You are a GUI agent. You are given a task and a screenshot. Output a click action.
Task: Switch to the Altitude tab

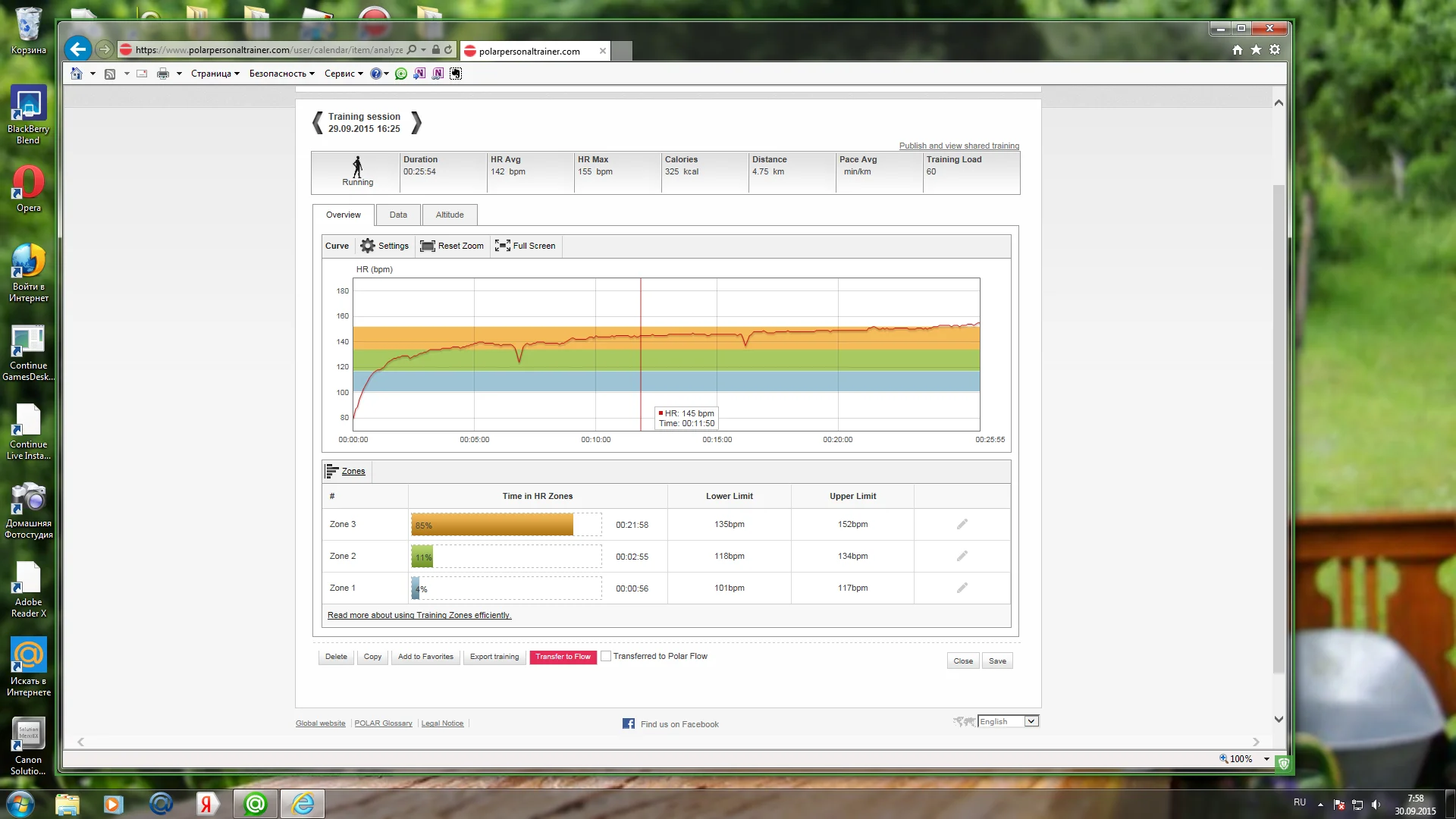pyautogui.click(x=450, y=215)
